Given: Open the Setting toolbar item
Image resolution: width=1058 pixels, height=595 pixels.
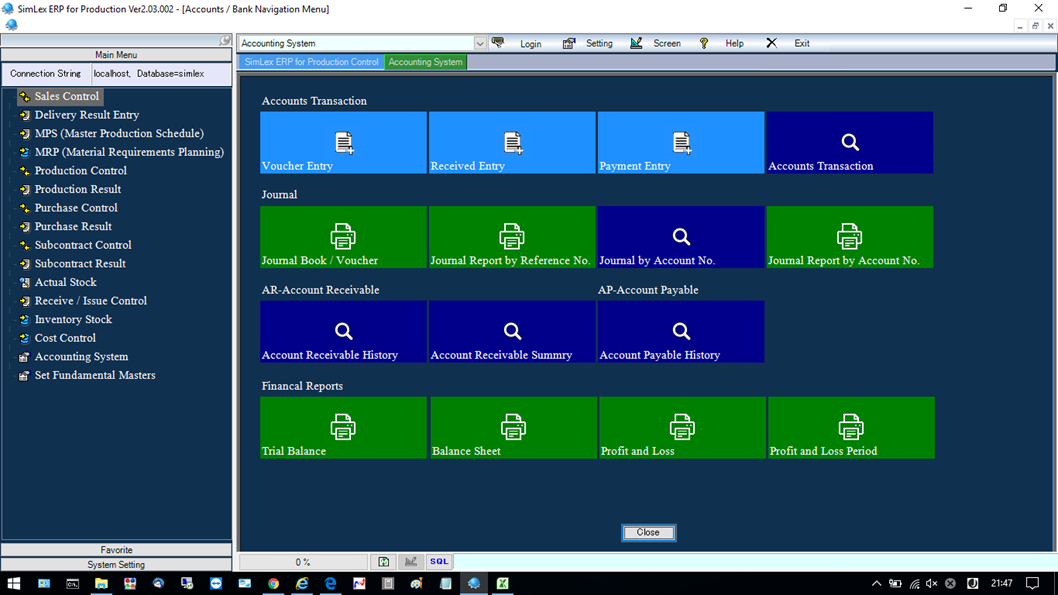Looking at the screenshot, I should coord(588,43).
